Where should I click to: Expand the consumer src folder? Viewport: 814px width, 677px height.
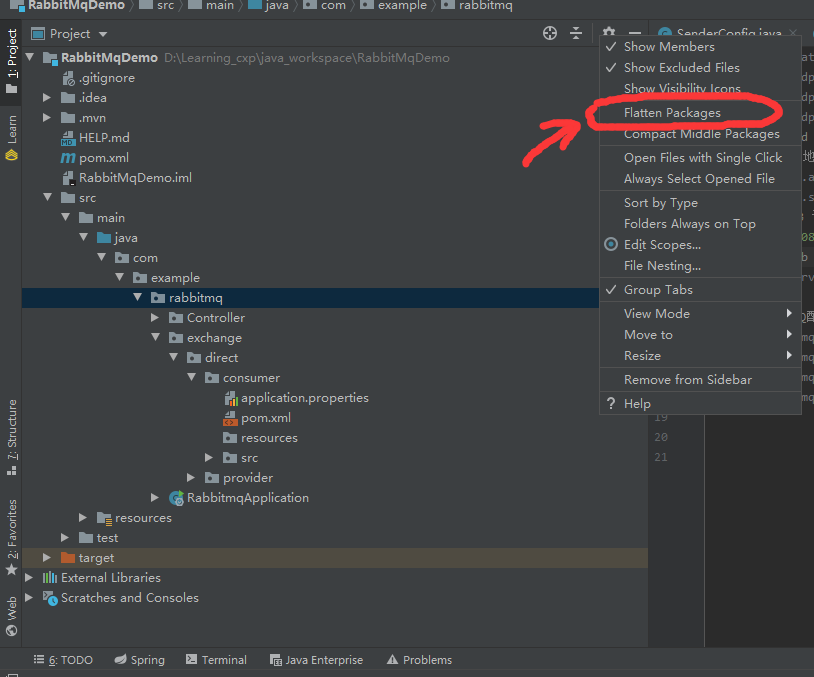[x=209, y=457]
